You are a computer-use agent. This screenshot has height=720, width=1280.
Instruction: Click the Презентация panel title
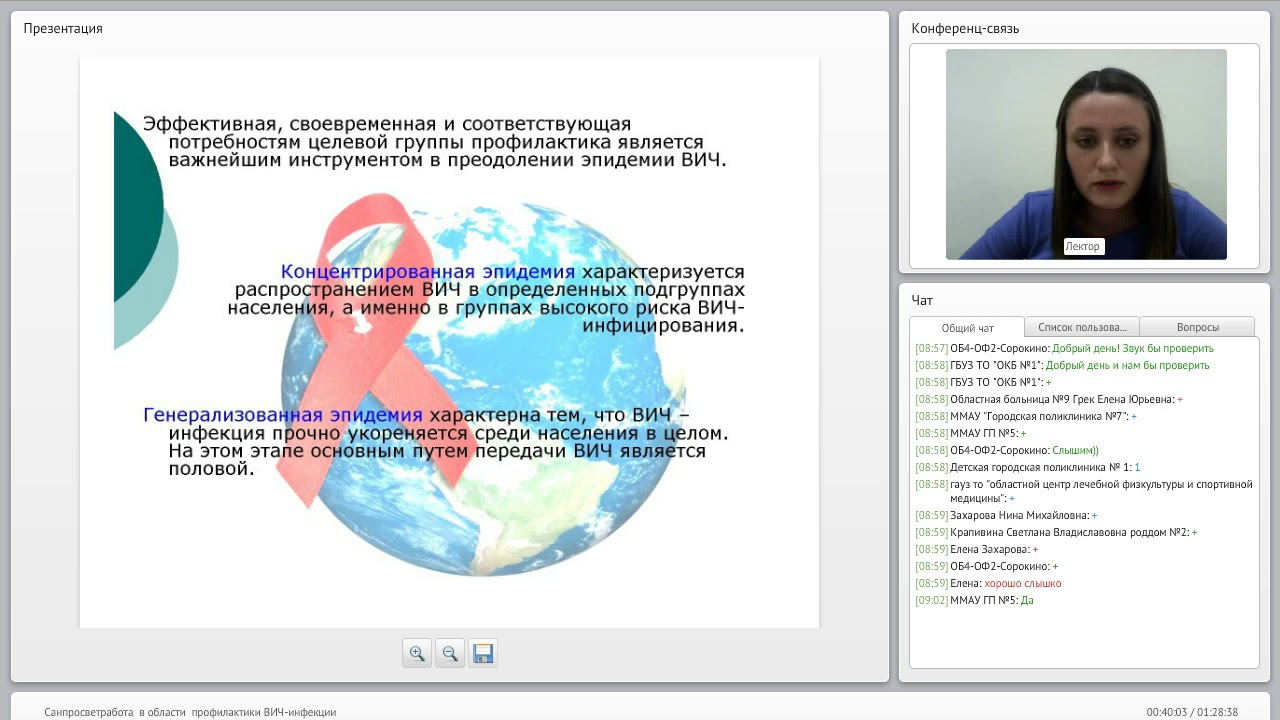tap(63, 28)
